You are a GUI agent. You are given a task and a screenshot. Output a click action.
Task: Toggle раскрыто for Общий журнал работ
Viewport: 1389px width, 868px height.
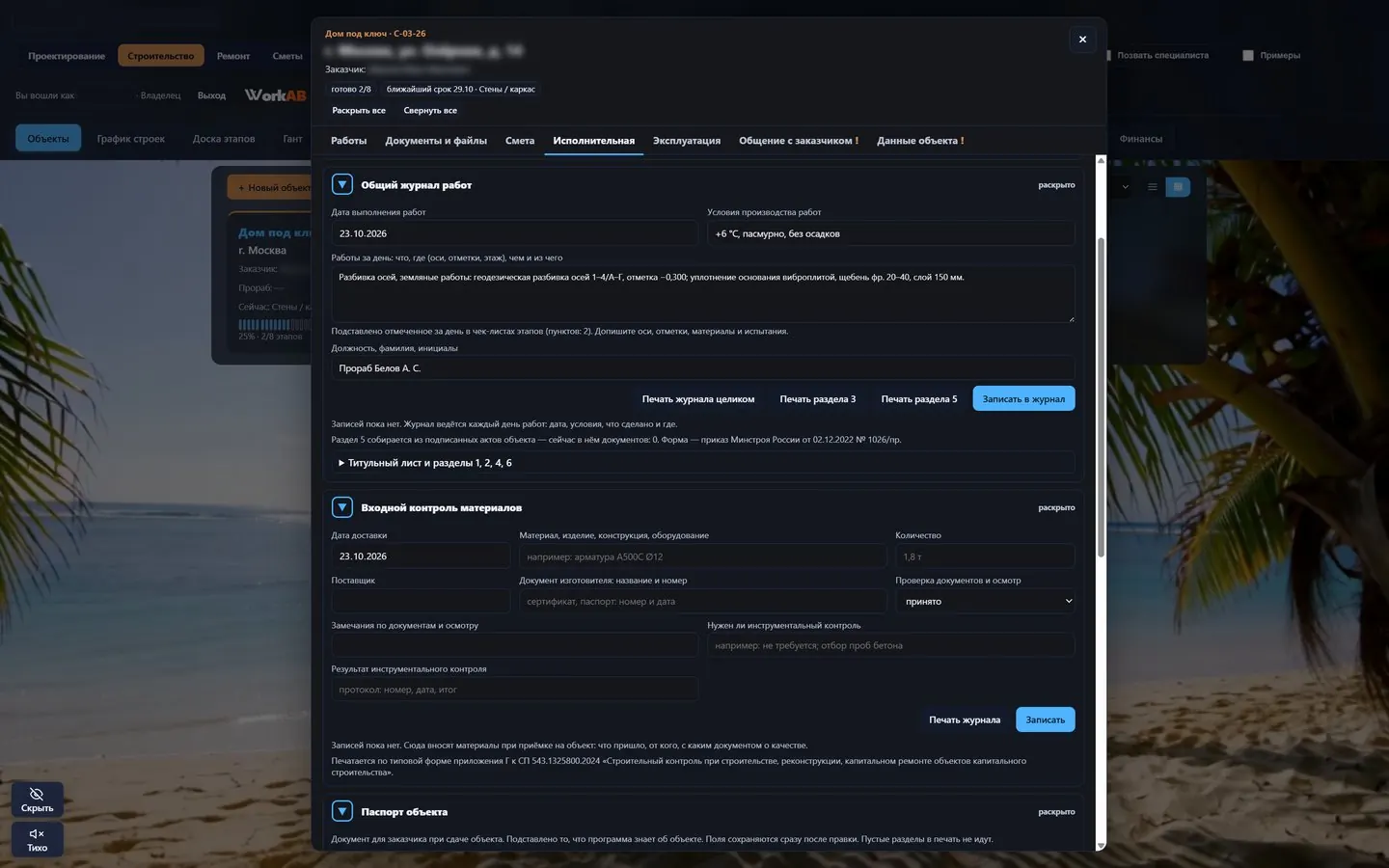[x=1056, y=185]
